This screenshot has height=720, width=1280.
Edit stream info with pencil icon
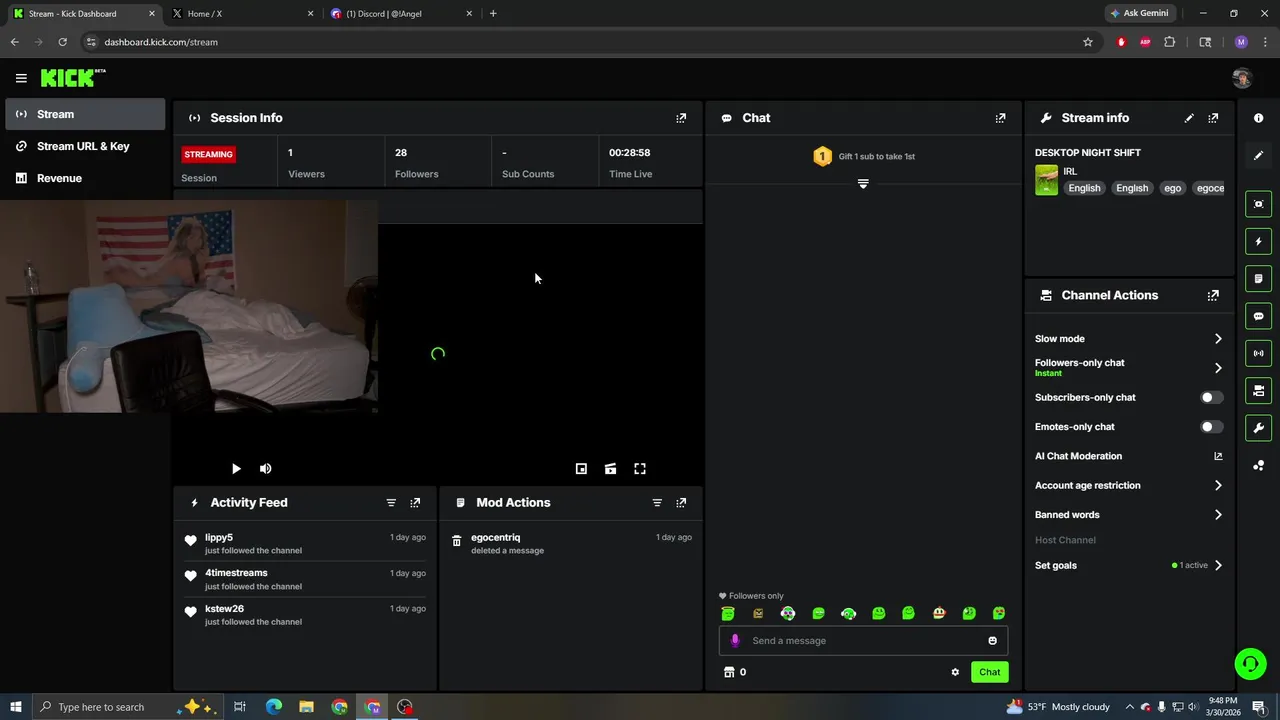1189,118
